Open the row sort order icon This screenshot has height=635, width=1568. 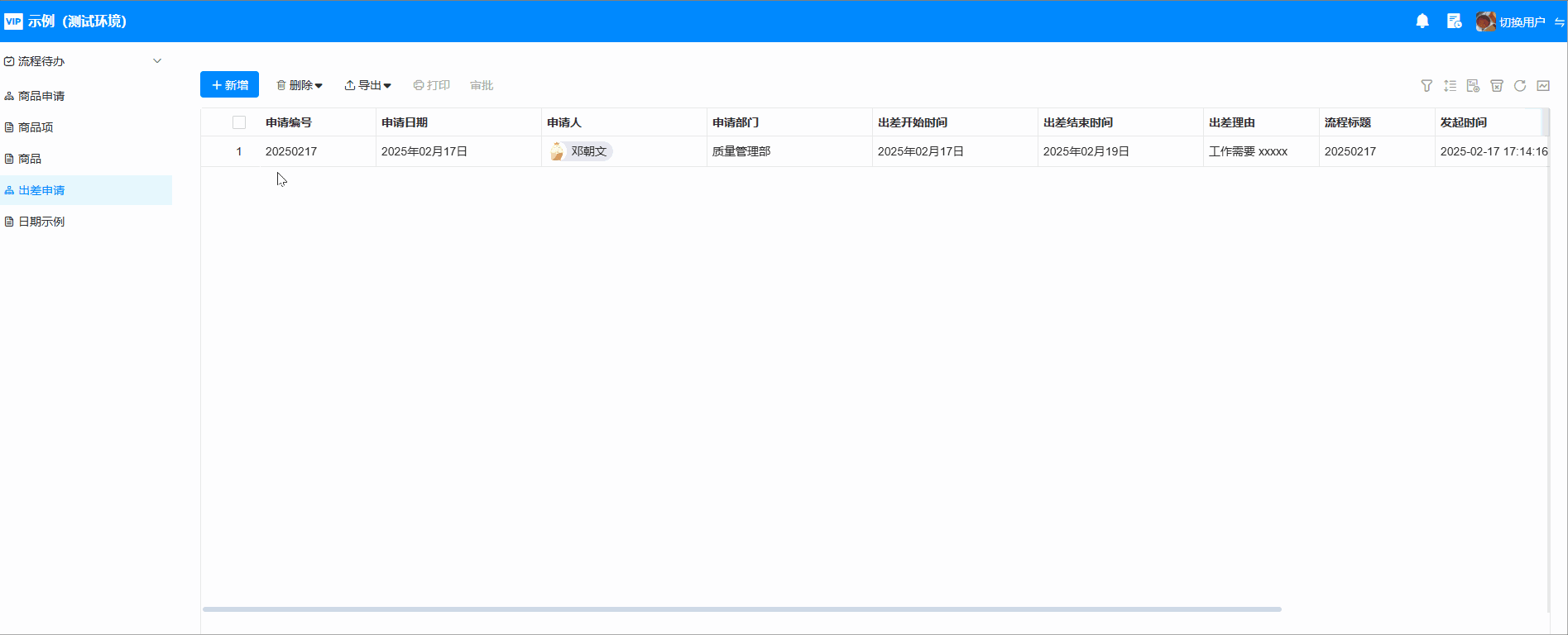tap(1450, 86)
